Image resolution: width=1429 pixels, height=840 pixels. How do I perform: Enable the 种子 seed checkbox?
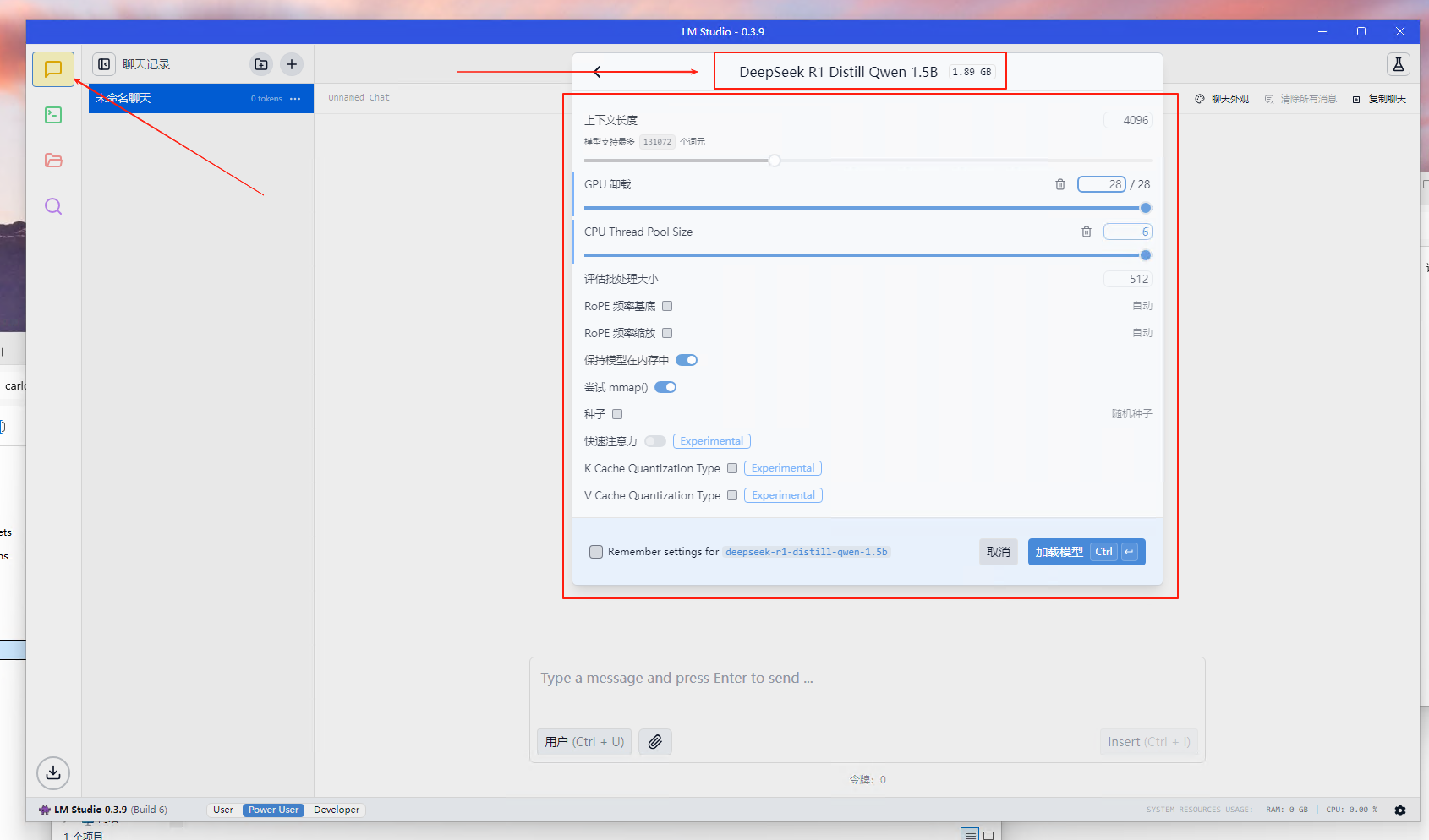617,414
